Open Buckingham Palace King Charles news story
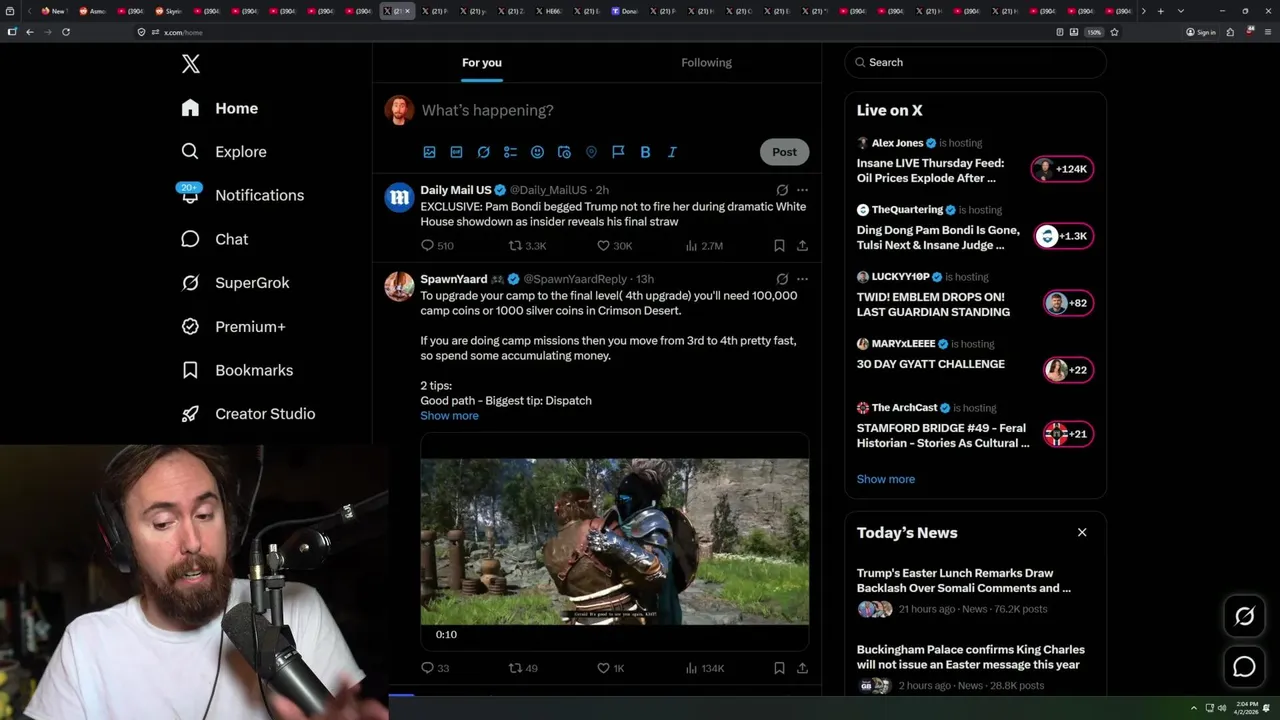The width and height of the screenshot is (1280, 720). 975,670
